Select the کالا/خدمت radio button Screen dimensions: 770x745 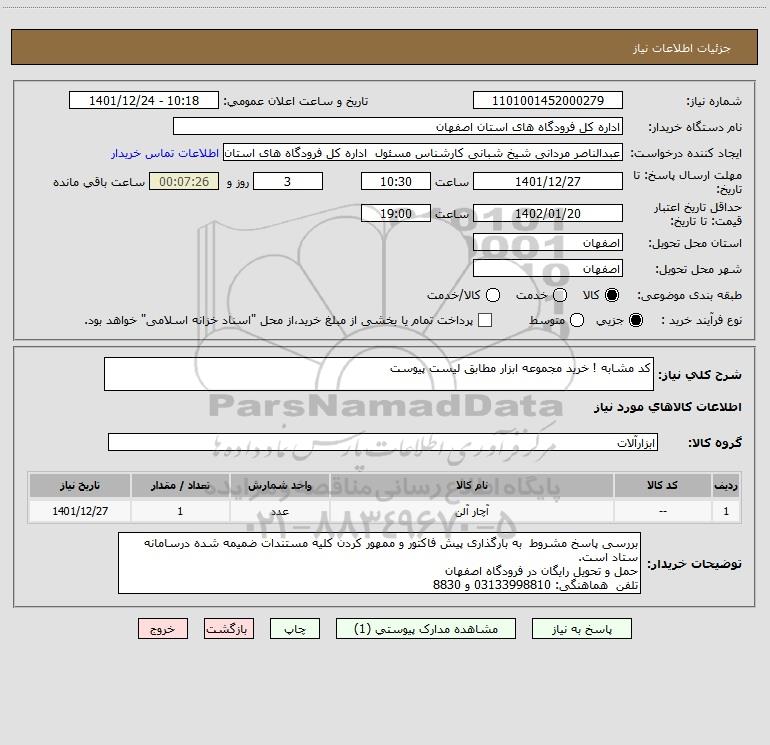493,295
